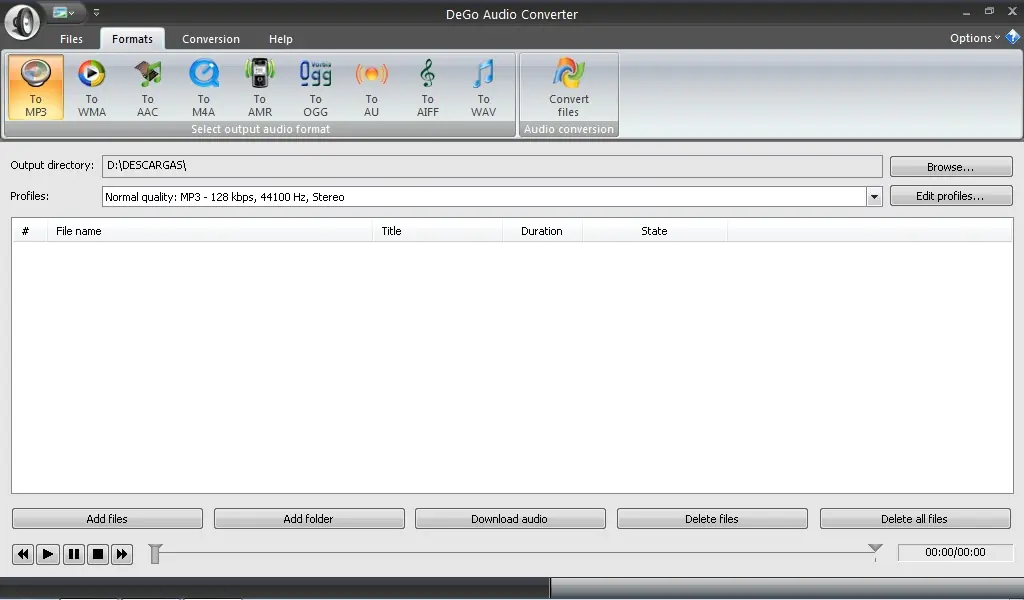
Task: Expand quick access toolbar customize arrow
Action: (x=96, y=12)
